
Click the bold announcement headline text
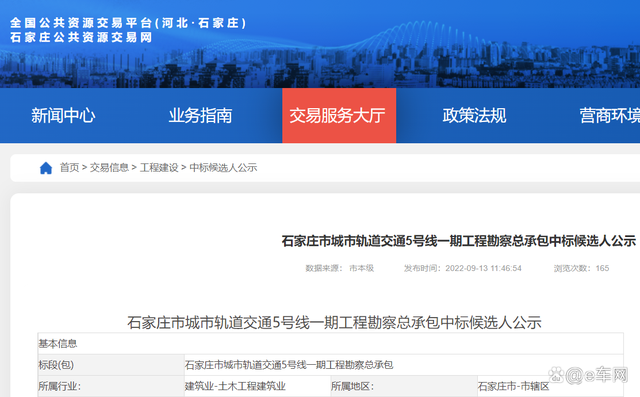click(x=459, y=241)
